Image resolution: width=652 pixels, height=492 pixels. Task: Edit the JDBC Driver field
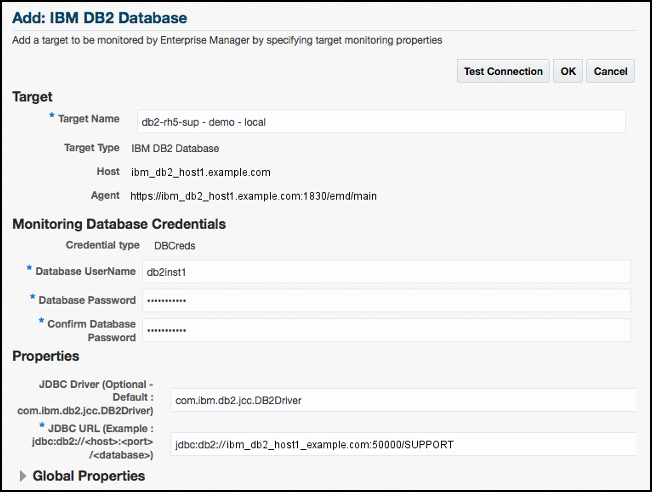tap(403, 400)
